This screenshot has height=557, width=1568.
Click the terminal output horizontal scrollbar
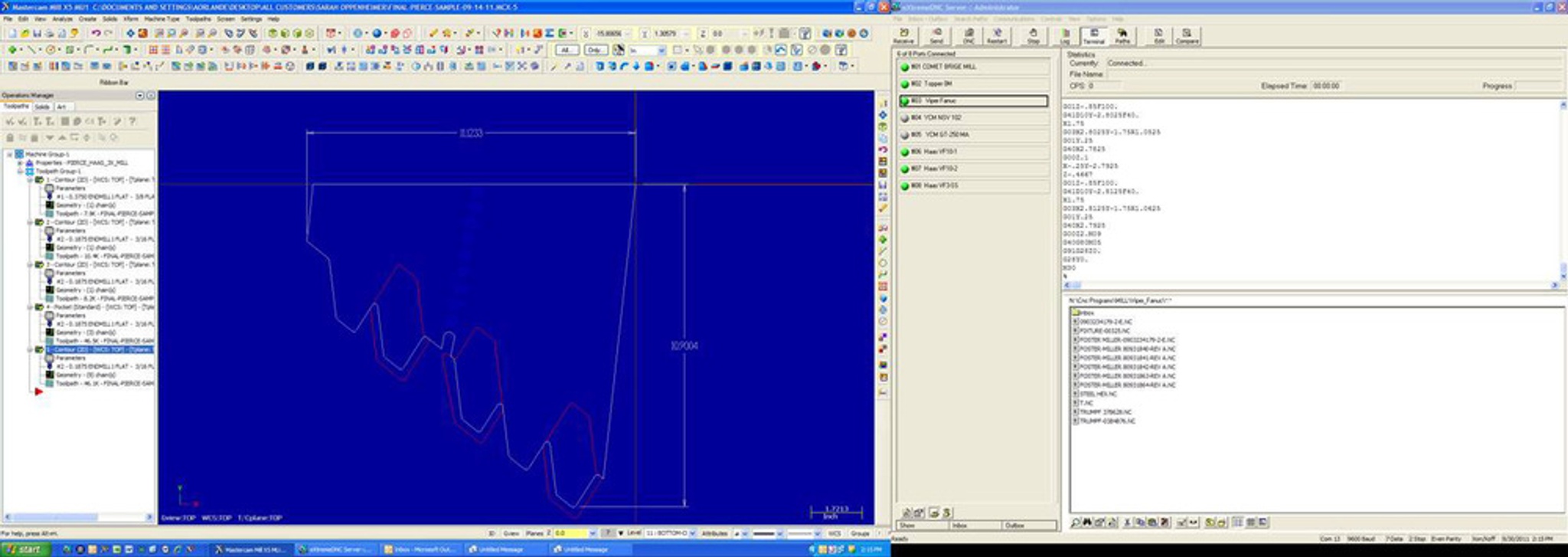(1310, 285)
